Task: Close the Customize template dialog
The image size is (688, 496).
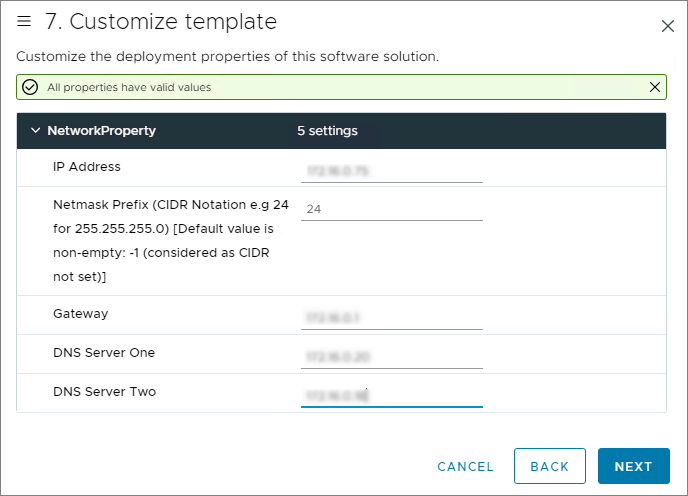Action: pyautogui.click(x=668, y=26)
